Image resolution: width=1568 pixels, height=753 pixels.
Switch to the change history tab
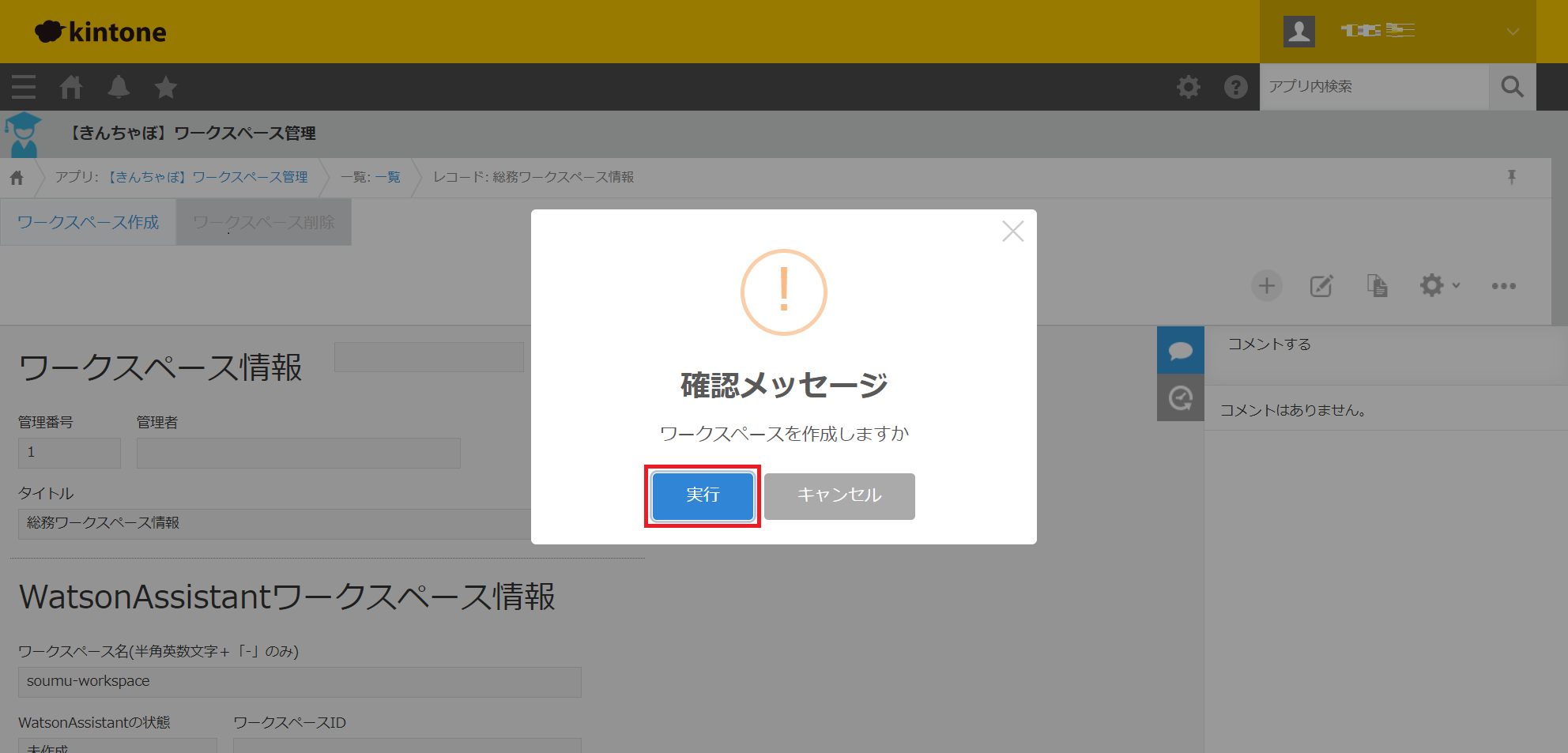click(x=1180, y=397)
